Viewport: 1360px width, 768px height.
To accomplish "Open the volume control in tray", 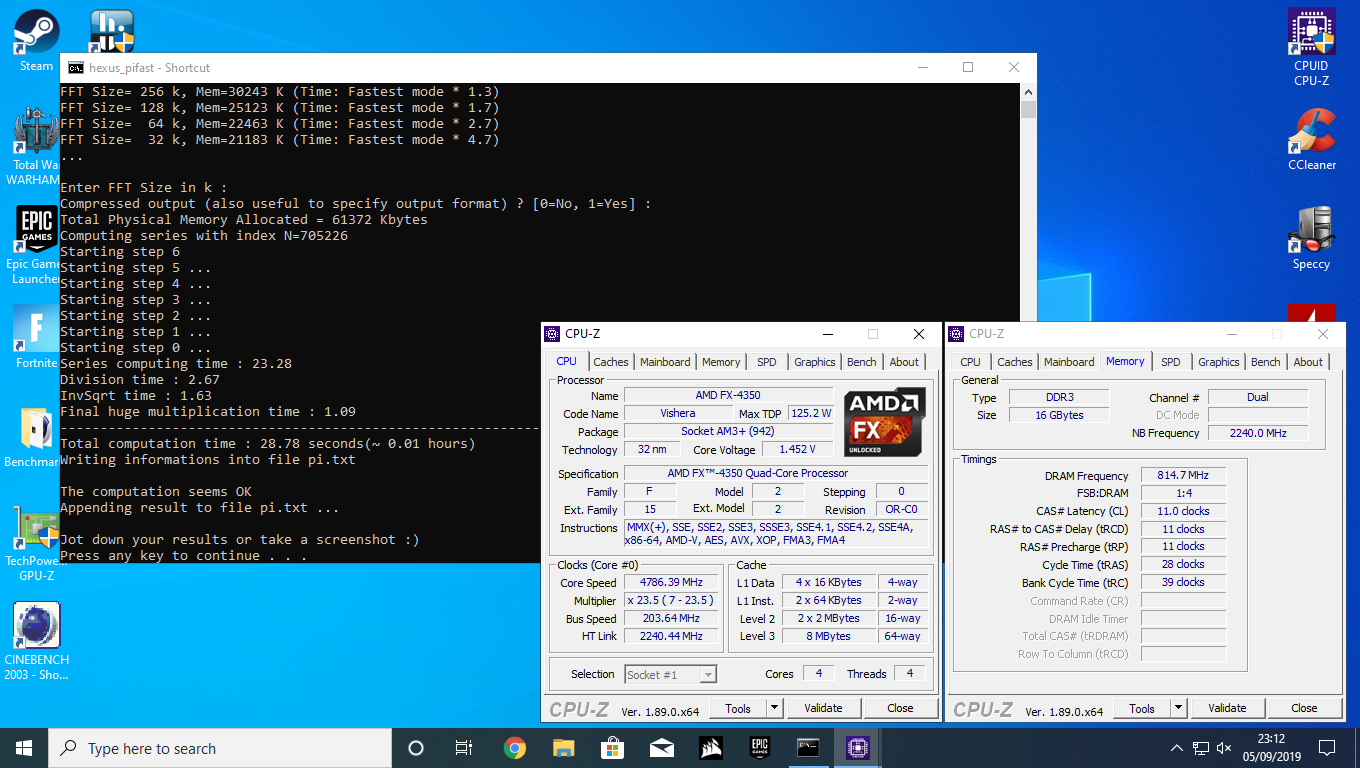I will (1223, 748).
